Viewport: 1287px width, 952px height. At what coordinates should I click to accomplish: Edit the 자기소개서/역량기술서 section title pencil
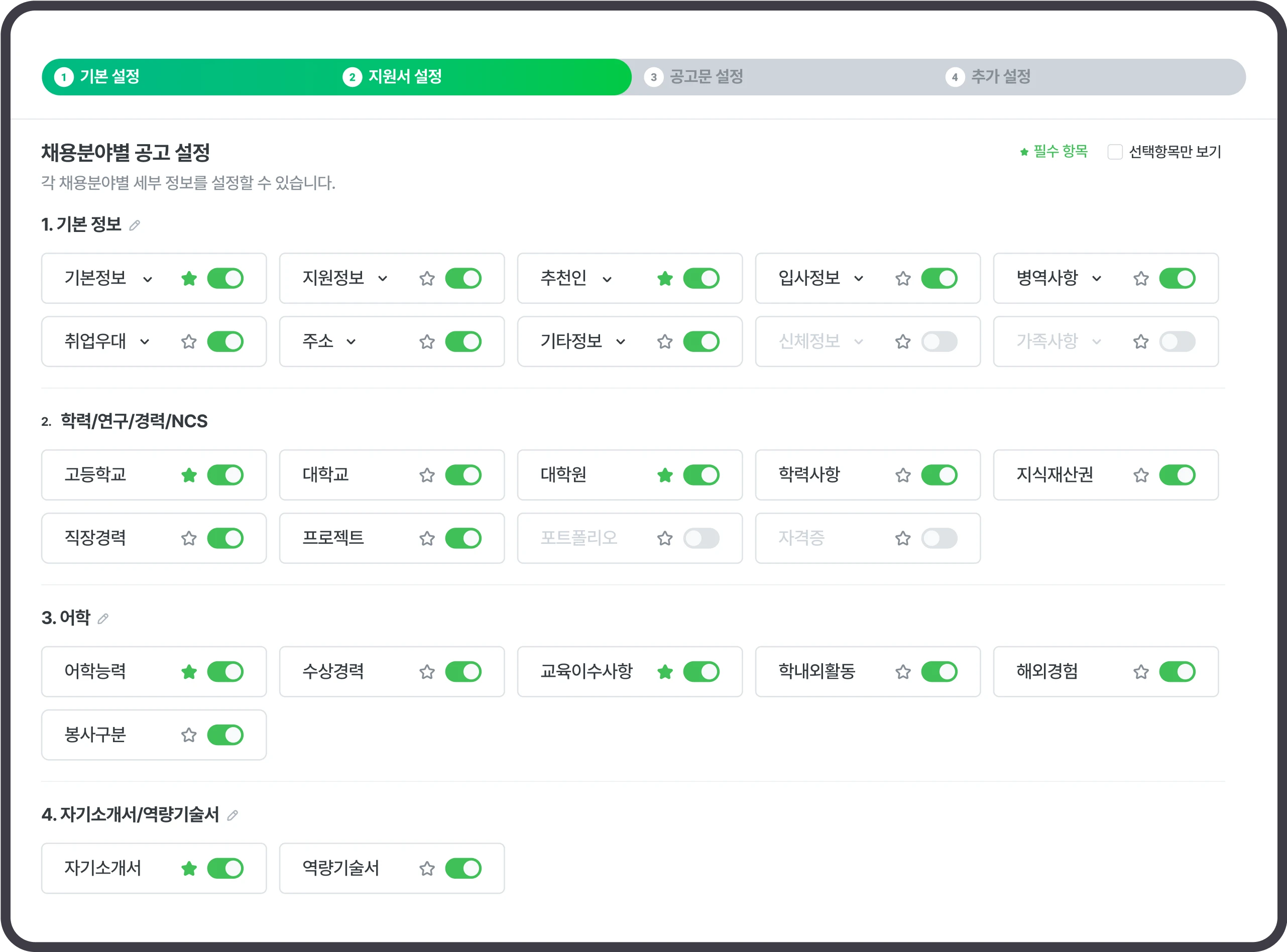point(232,815)
